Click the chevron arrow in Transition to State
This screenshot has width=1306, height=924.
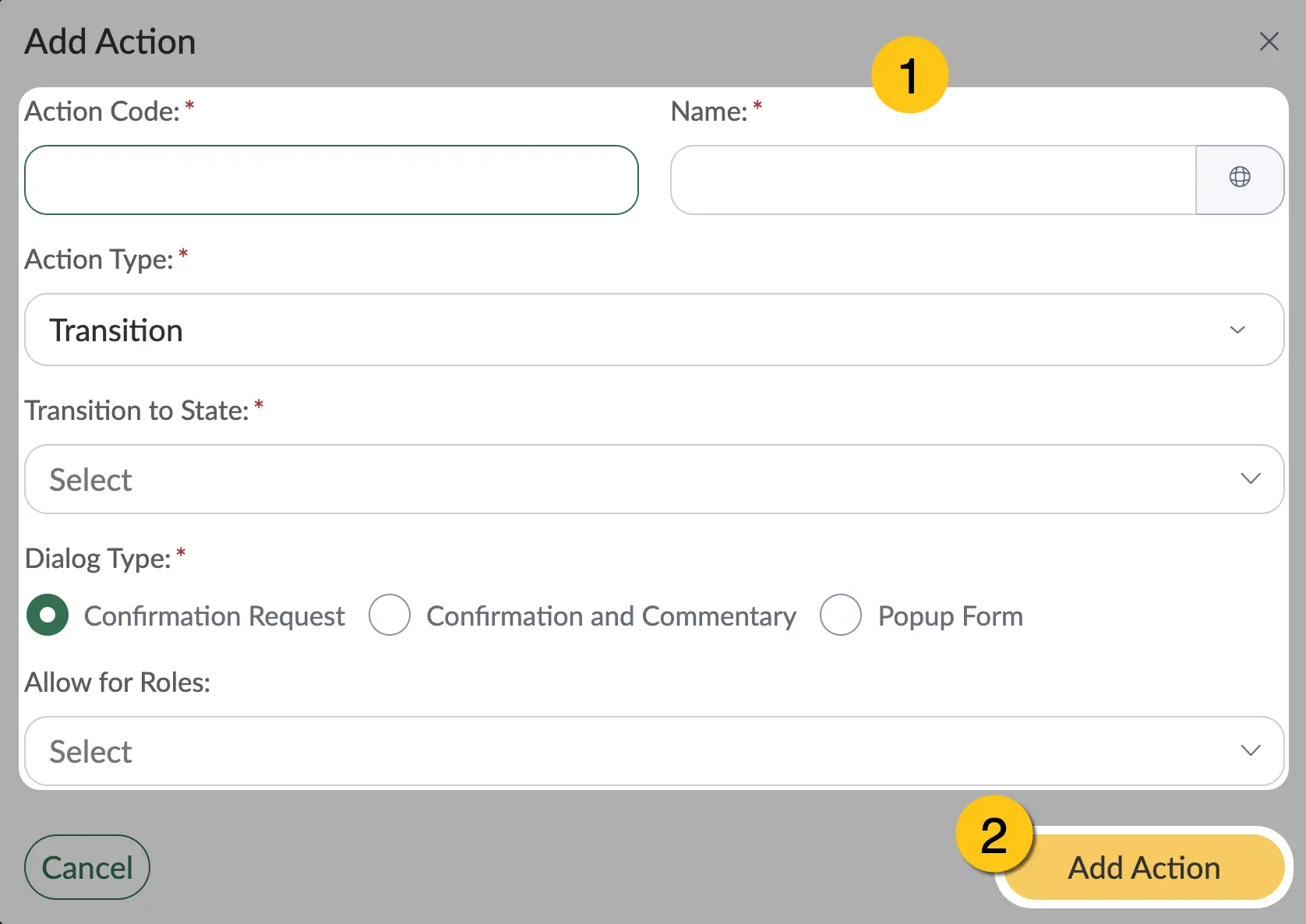(x=1250, y=478)
